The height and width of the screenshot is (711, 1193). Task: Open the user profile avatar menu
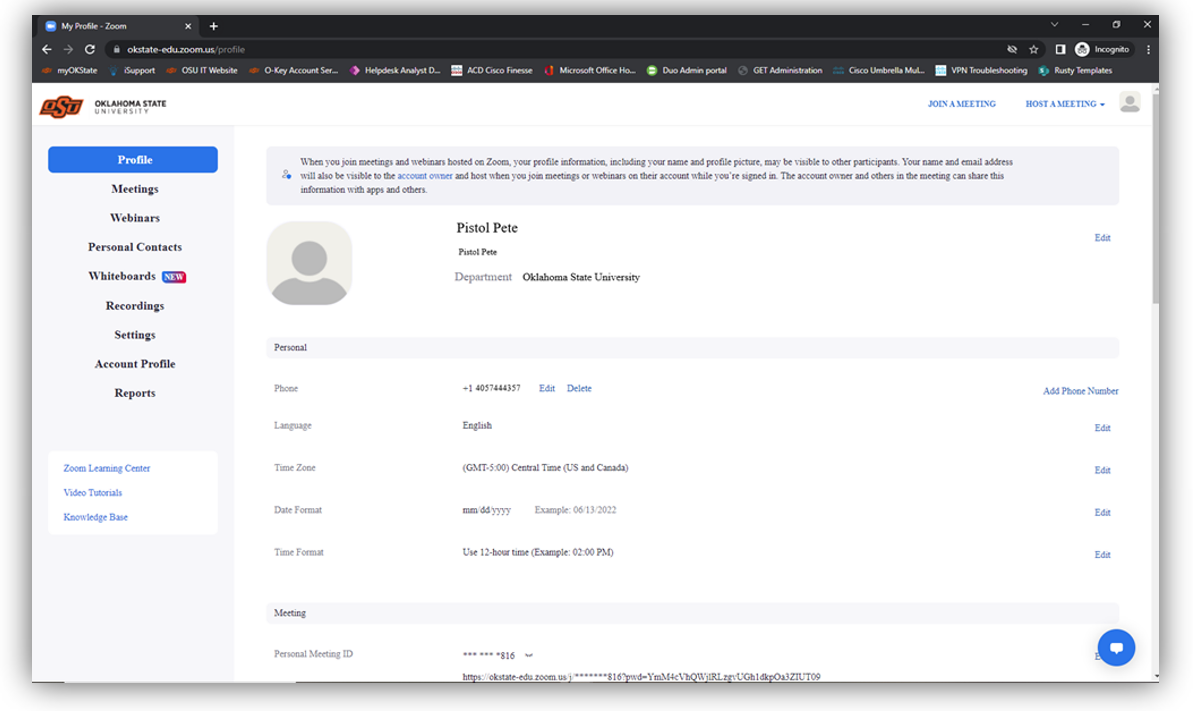(x=1129, y=102)
